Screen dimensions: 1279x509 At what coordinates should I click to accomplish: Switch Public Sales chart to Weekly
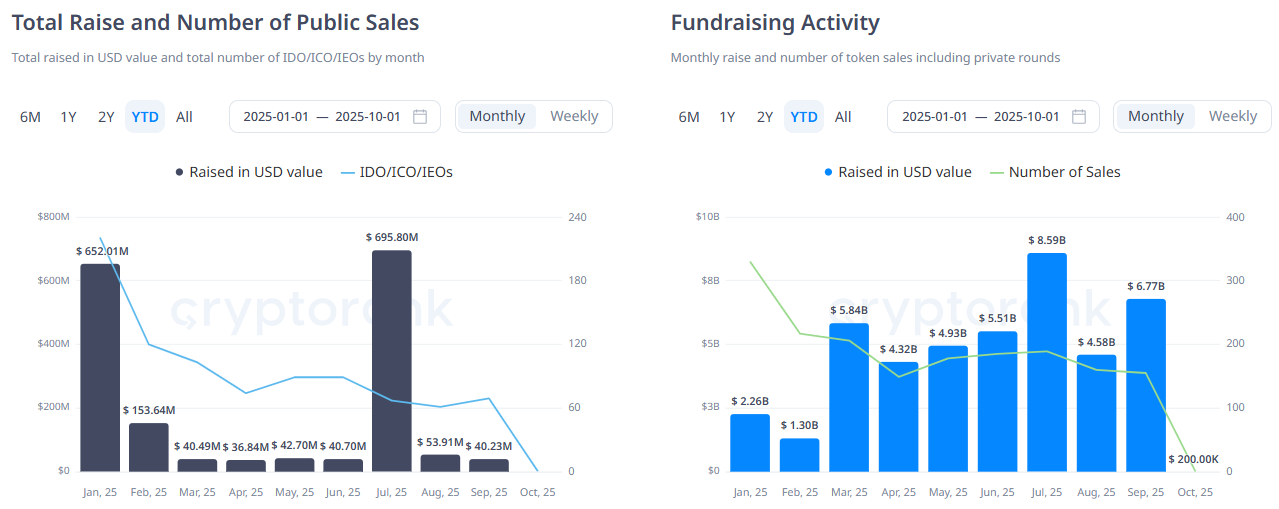[574, 117]
